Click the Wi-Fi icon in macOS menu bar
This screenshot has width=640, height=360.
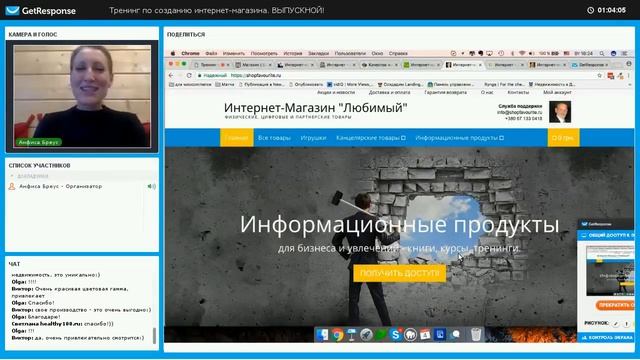click(x=522, y=53)
